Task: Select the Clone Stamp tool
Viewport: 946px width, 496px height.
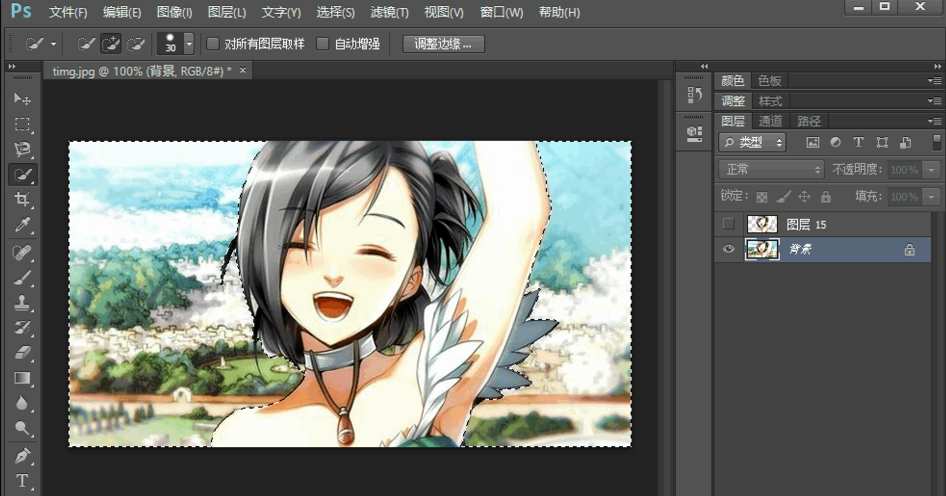Action: (x=22, y=303)
